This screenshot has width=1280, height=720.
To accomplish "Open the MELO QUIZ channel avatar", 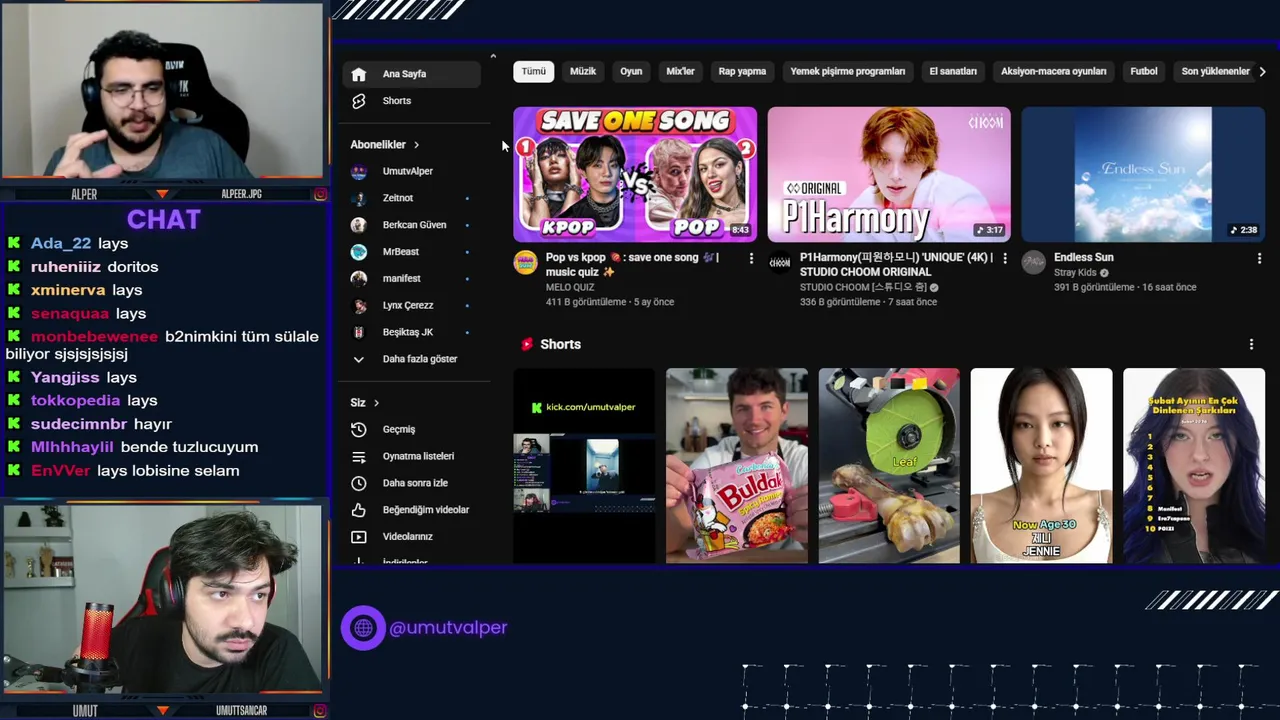I will click(x=525, y=262).
